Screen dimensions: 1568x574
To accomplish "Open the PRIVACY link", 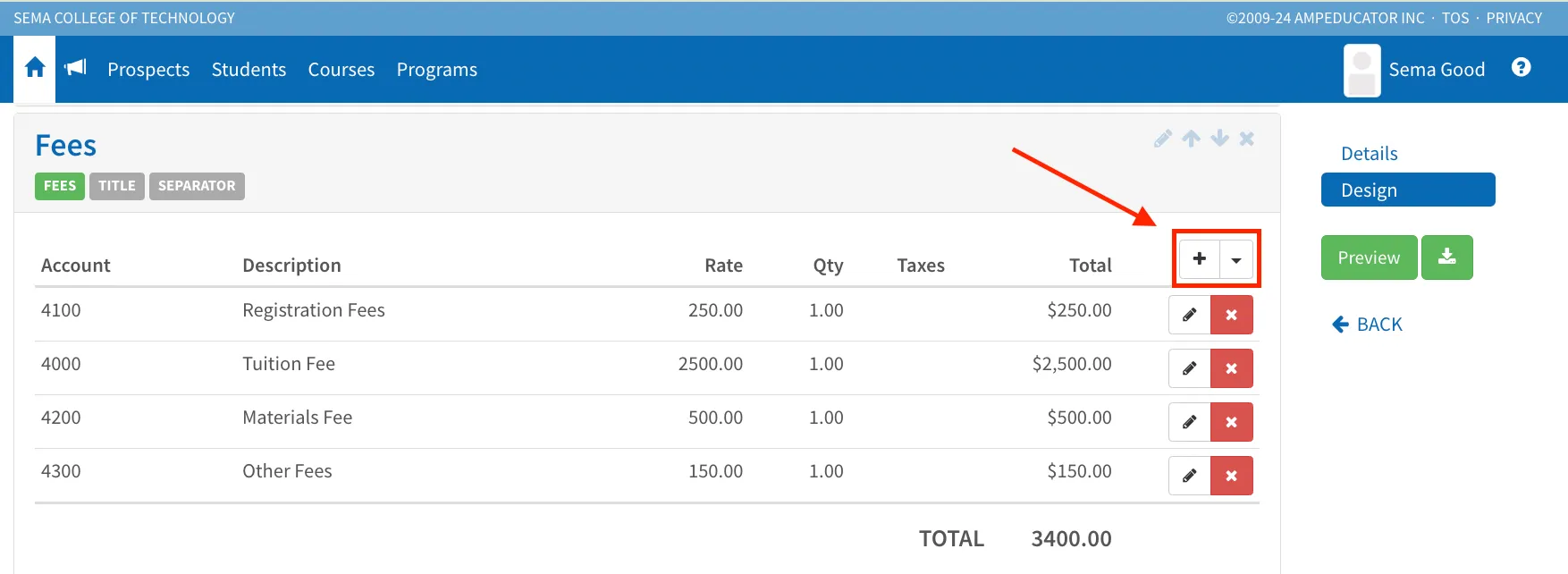I will 1514,18.
